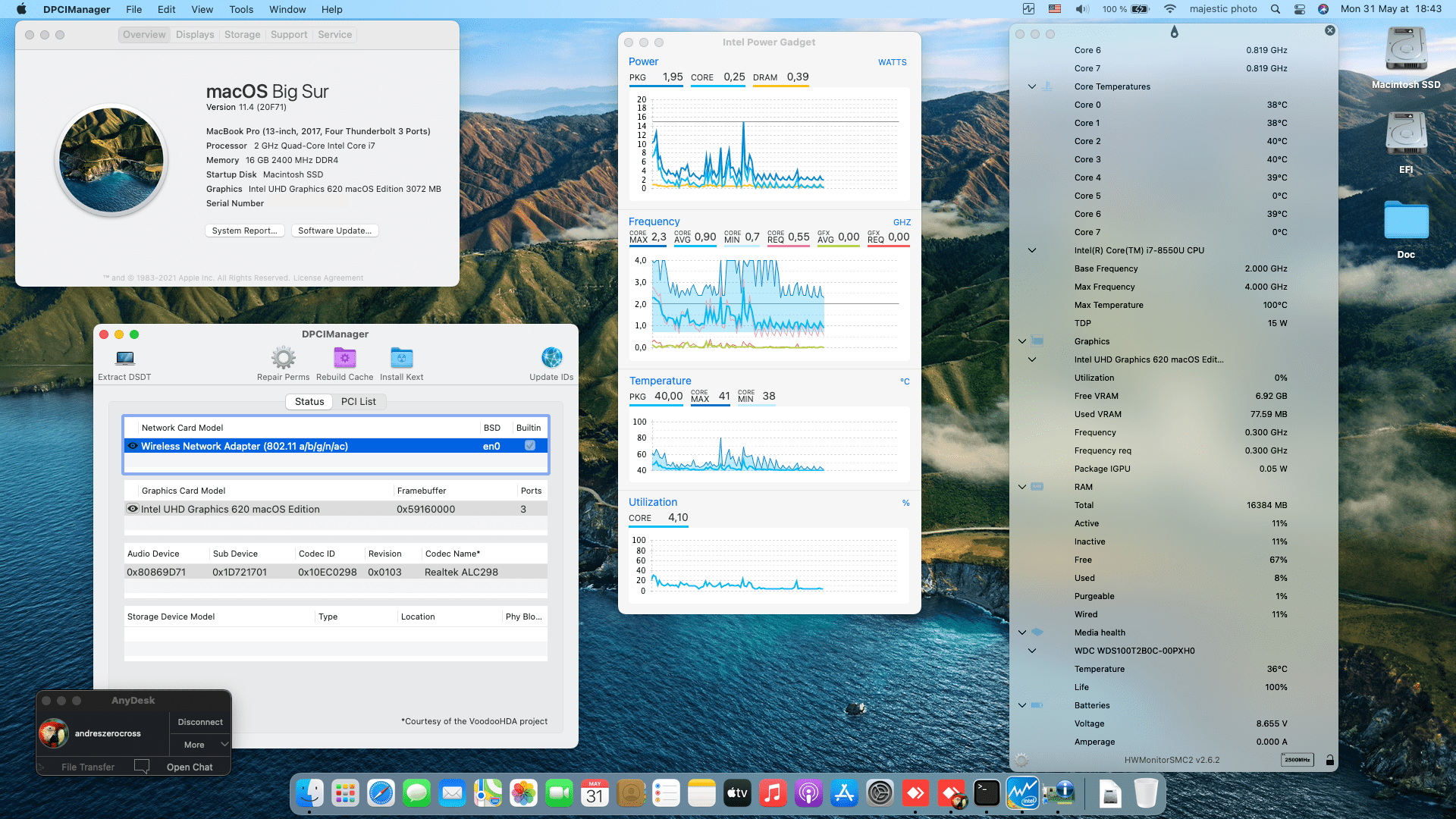
Task: Toggle Builtin checkbox for Wireless Network Adapter
Action: point(530,446)
